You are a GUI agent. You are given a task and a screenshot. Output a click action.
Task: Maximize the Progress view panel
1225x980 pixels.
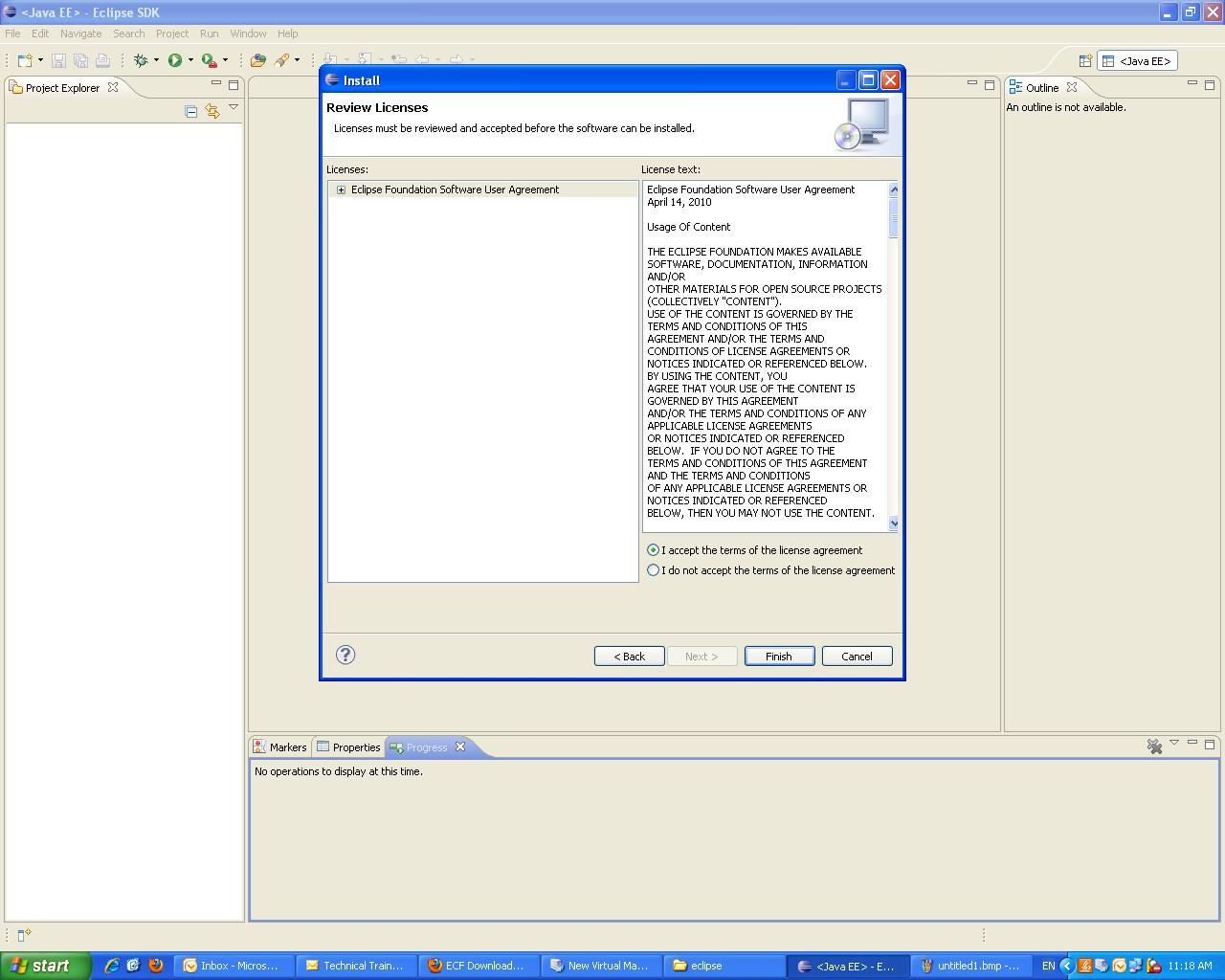pyautogui.click(x=1210, y=743)
